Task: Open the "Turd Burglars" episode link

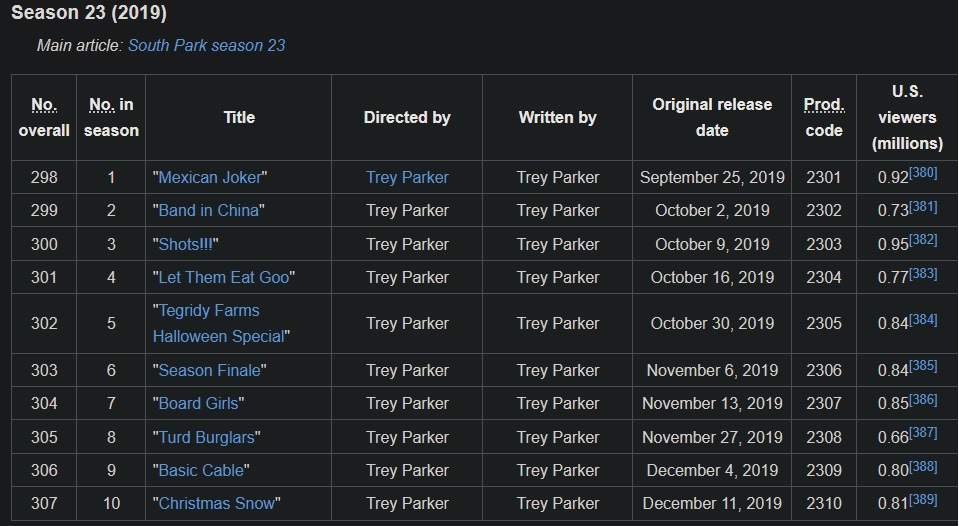Action: coord(207,437)
